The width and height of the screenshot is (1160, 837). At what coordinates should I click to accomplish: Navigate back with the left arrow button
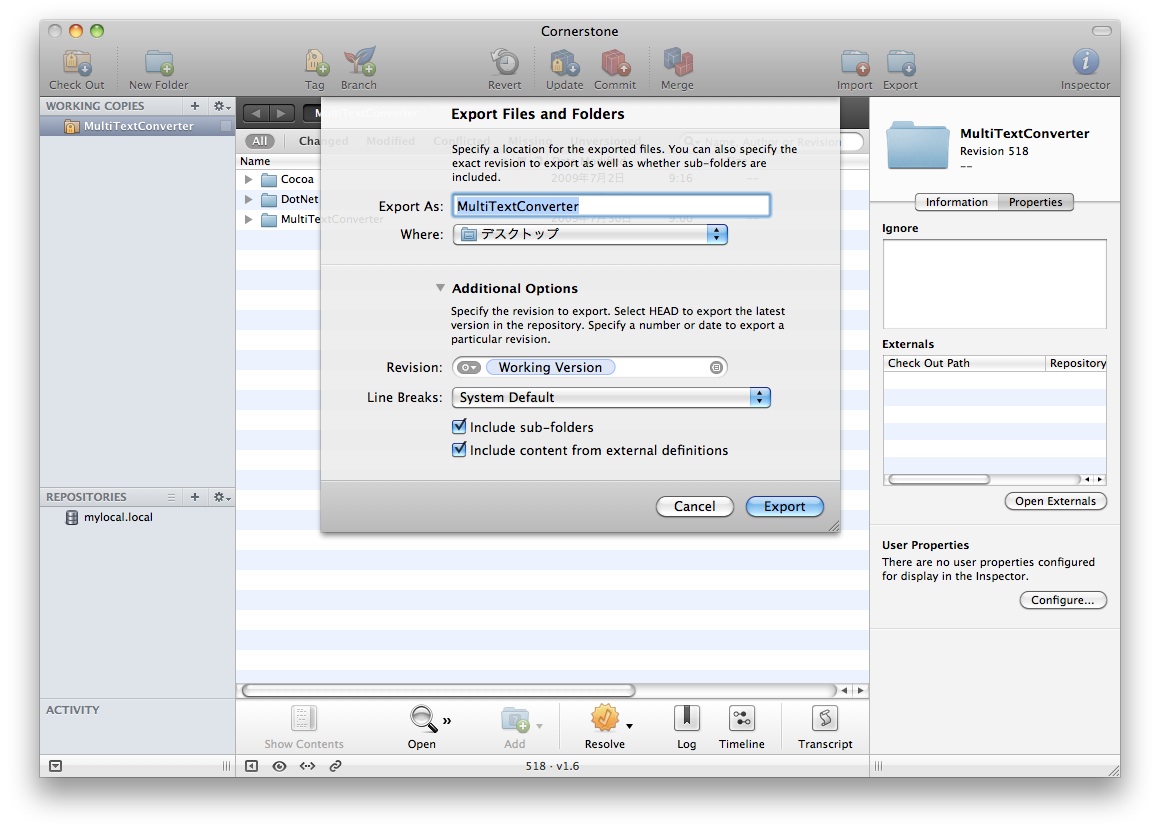[x=256, y=113]
